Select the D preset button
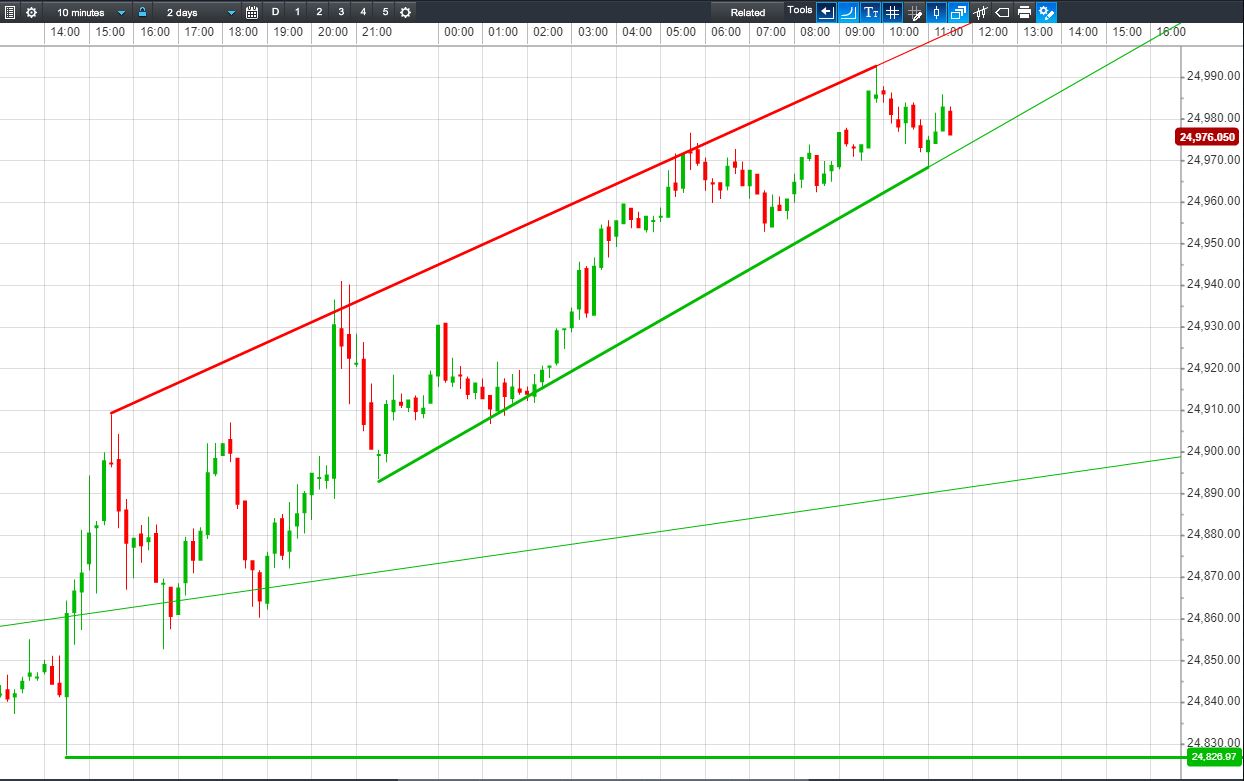 click(x=275, y=12)
